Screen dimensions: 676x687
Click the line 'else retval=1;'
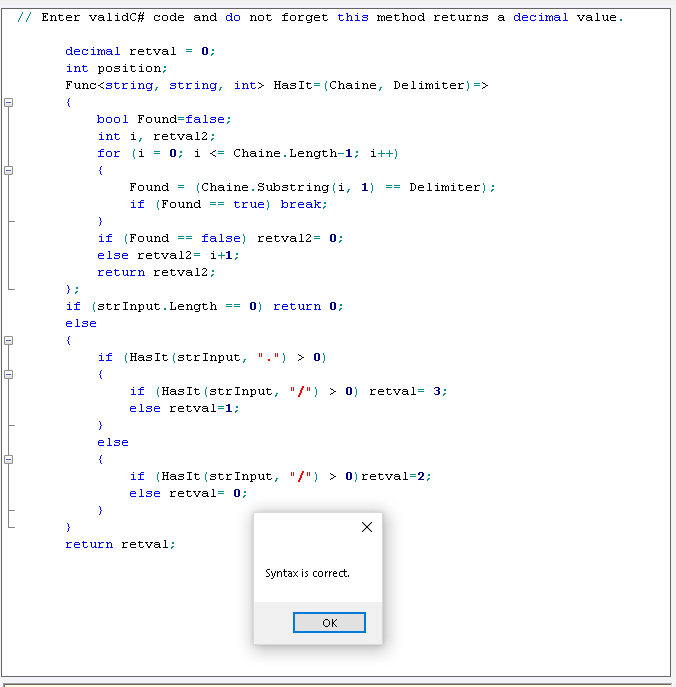point(184,408)
